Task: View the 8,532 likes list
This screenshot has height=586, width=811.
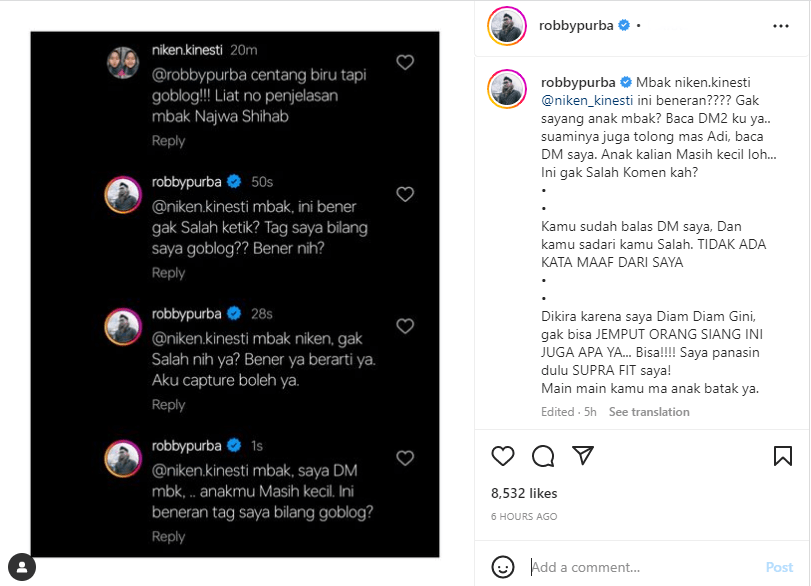Action: pyautogui.click(x=524, y=493)
